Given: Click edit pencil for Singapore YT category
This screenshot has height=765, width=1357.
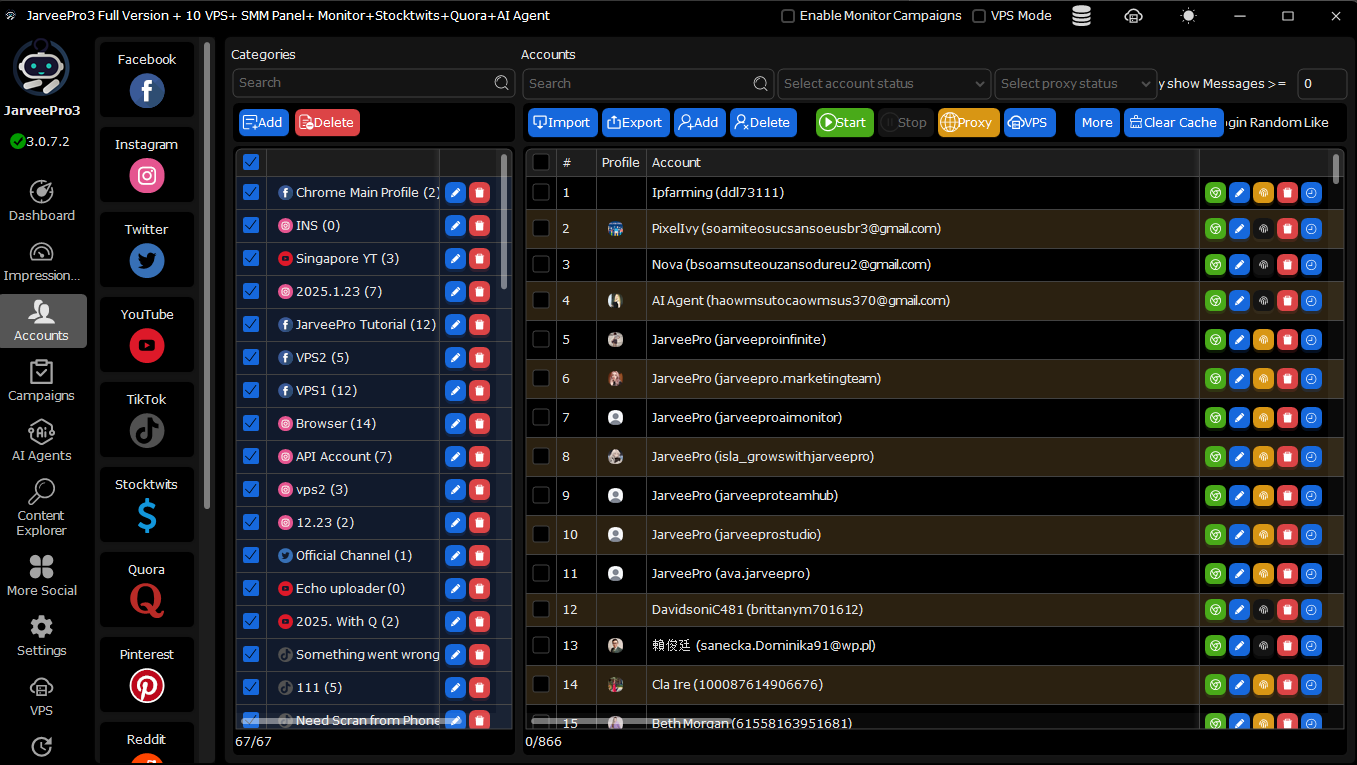Looking at the screenshot, I should [x=455, y=259].
